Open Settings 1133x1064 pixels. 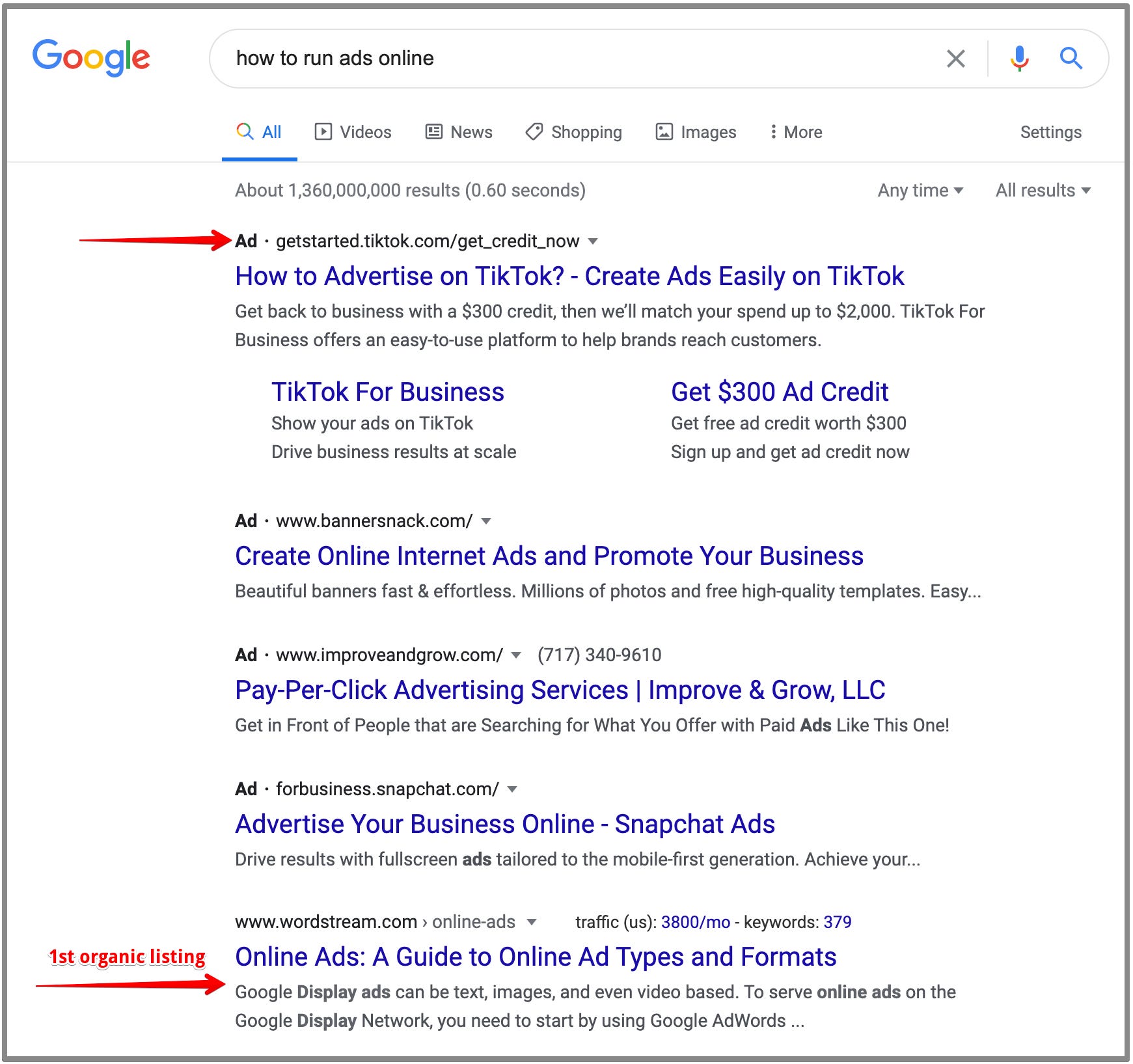tap(1050, 132)
